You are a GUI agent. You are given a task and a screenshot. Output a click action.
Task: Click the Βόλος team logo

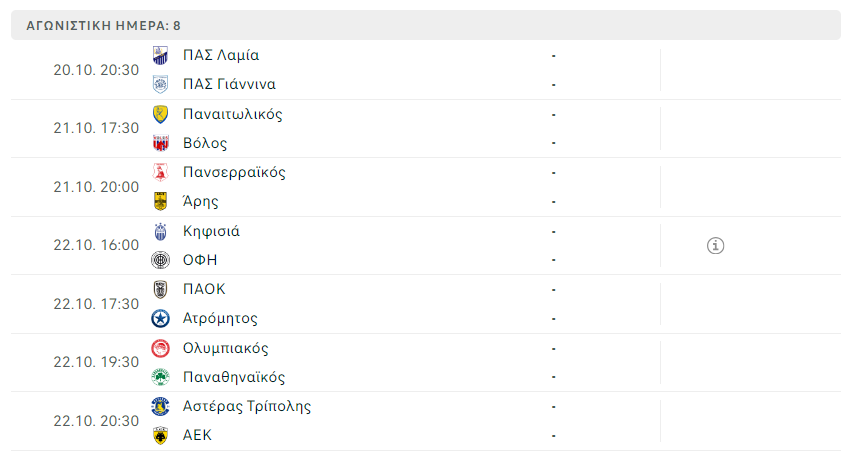coord(160,143)
